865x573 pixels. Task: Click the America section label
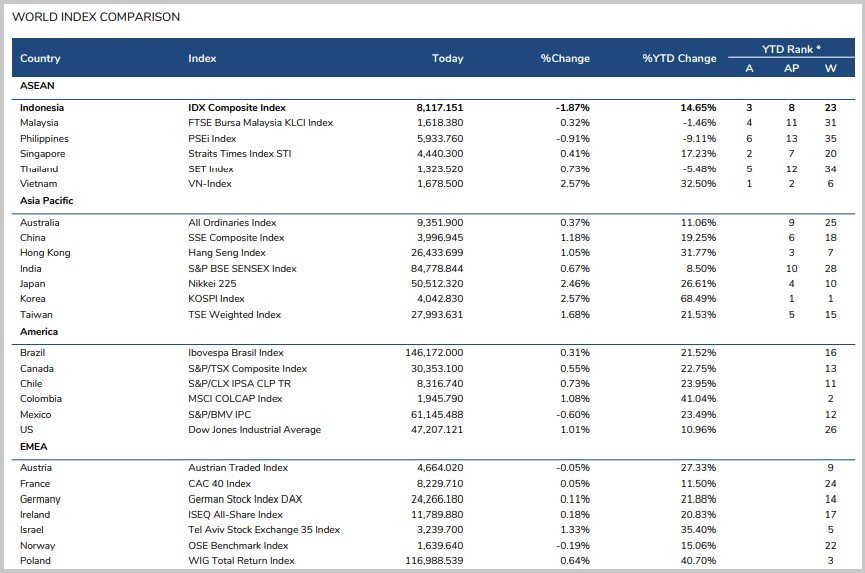39,332
